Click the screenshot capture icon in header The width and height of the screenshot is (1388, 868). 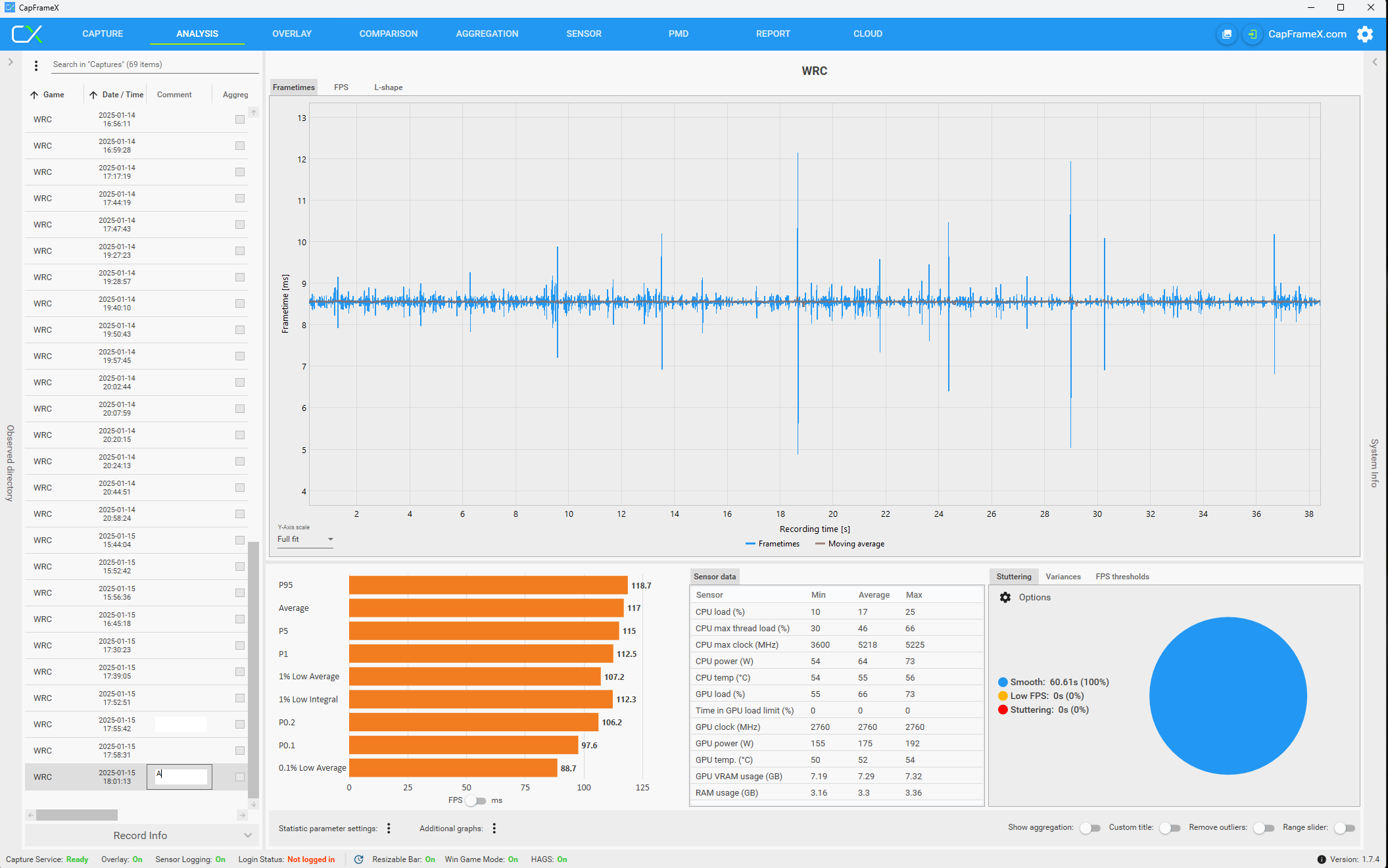[x=1227, y=34]
